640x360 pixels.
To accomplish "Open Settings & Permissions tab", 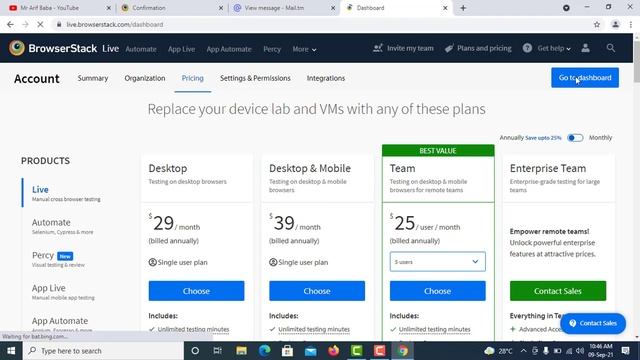I will point(255,78).
